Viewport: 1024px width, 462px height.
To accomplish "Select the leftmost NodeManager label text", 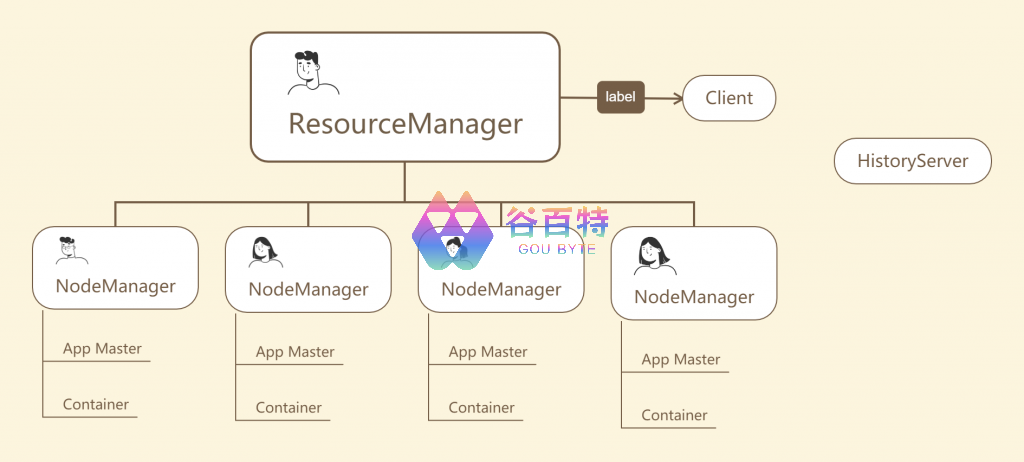I will pyautogui.click(x=115, y=286).
